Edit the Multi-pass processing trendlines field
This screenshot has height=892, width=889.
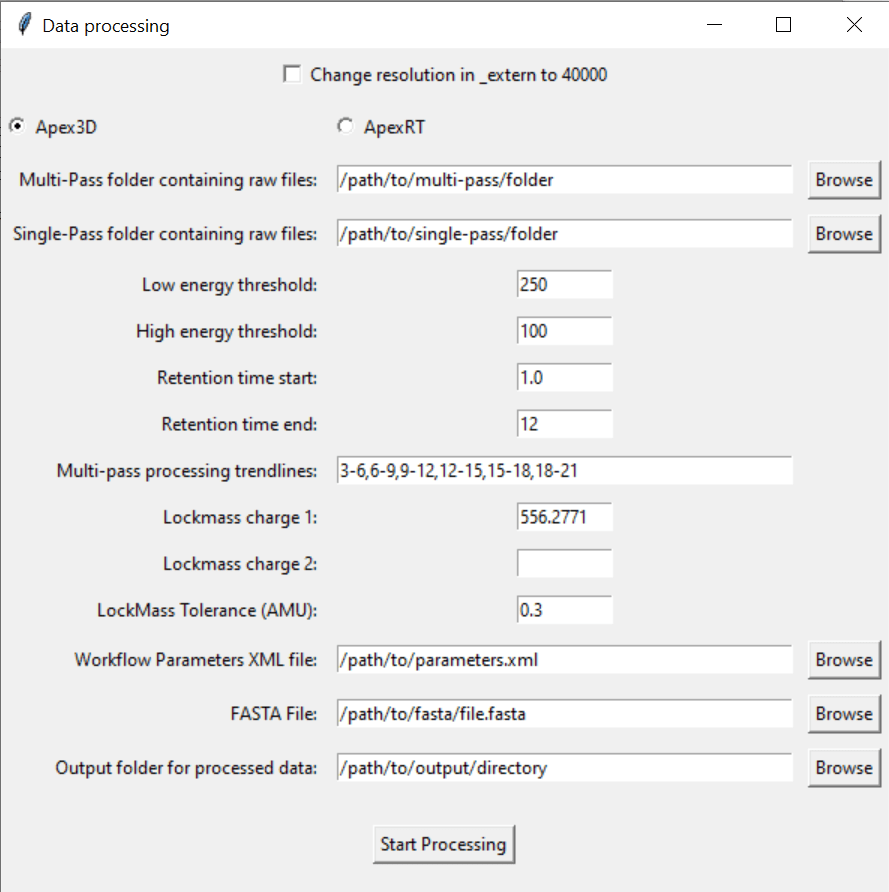(564, 471)
